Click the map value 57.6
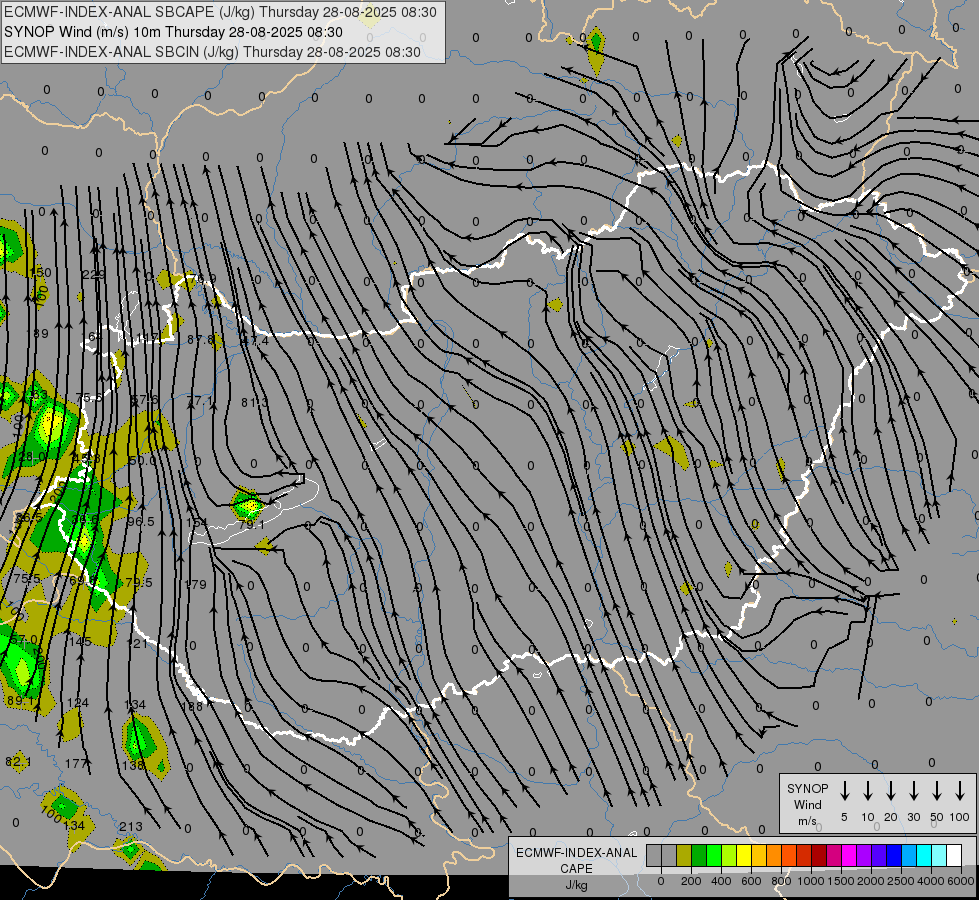Viewport: 979px width, 900px height. (144, 399)
